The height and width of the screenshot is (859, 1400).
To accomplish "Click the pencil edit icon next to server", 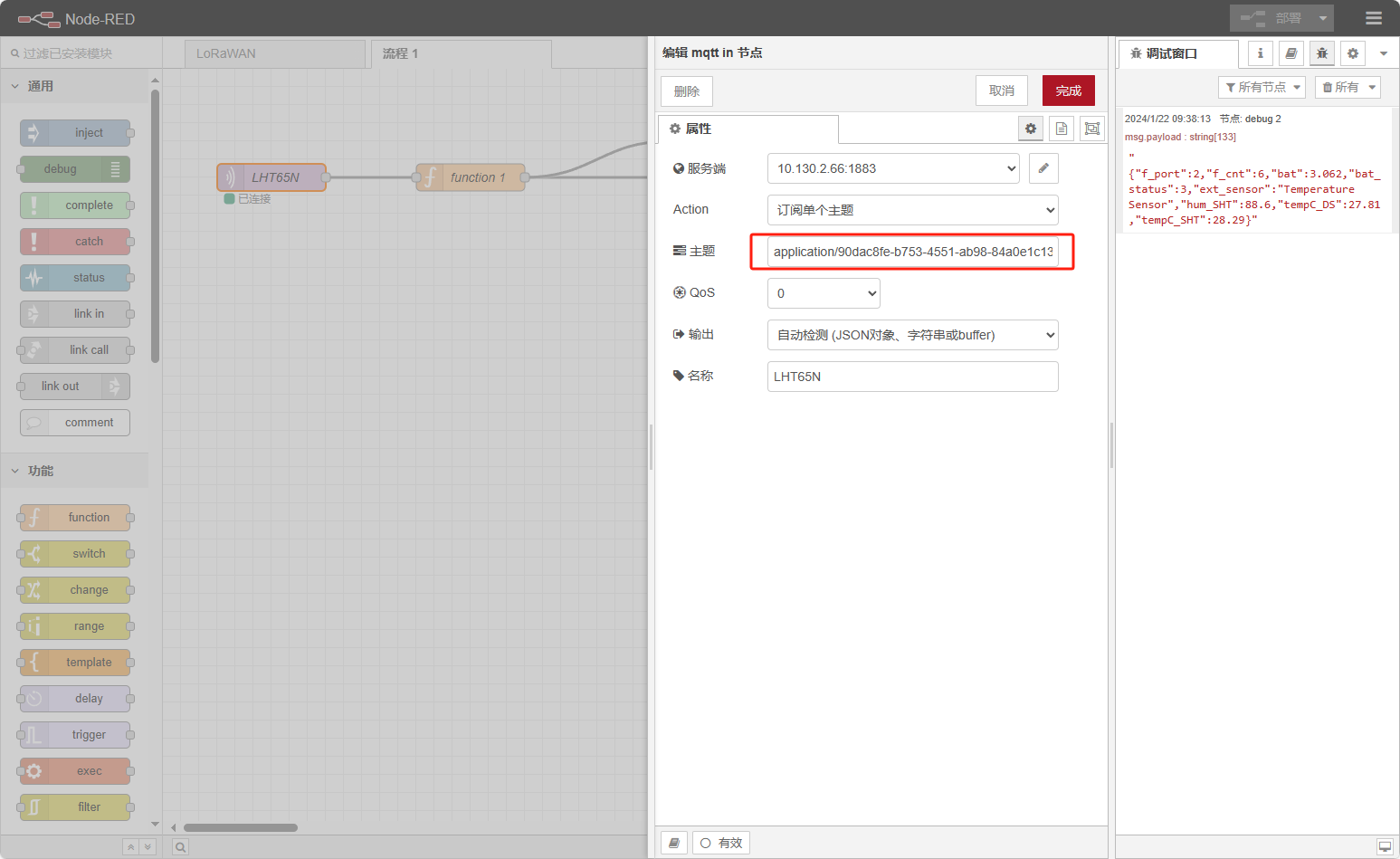I will 1043,168.
